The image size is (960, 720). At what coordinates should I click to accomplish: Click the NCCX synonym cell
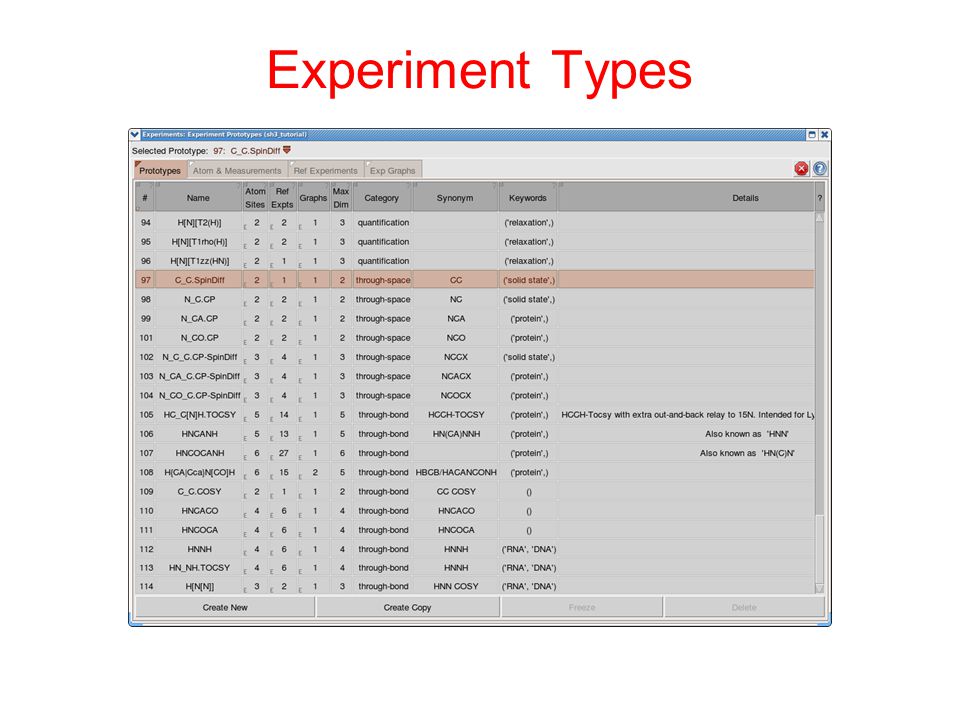[456, 357]
